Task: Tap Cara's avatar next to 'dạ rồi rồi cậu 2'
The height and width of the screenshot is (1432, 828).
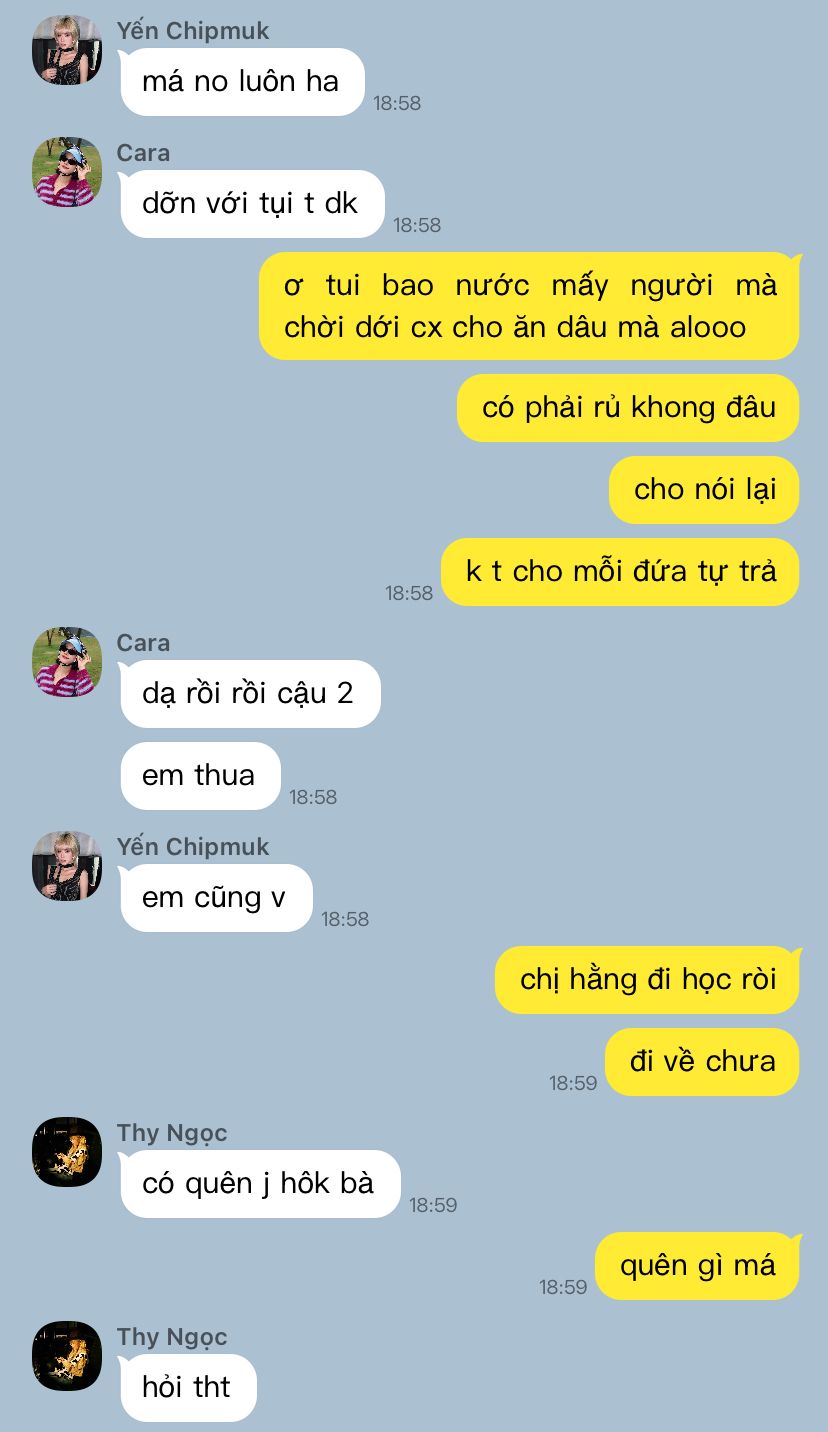Action: (67, 662)
